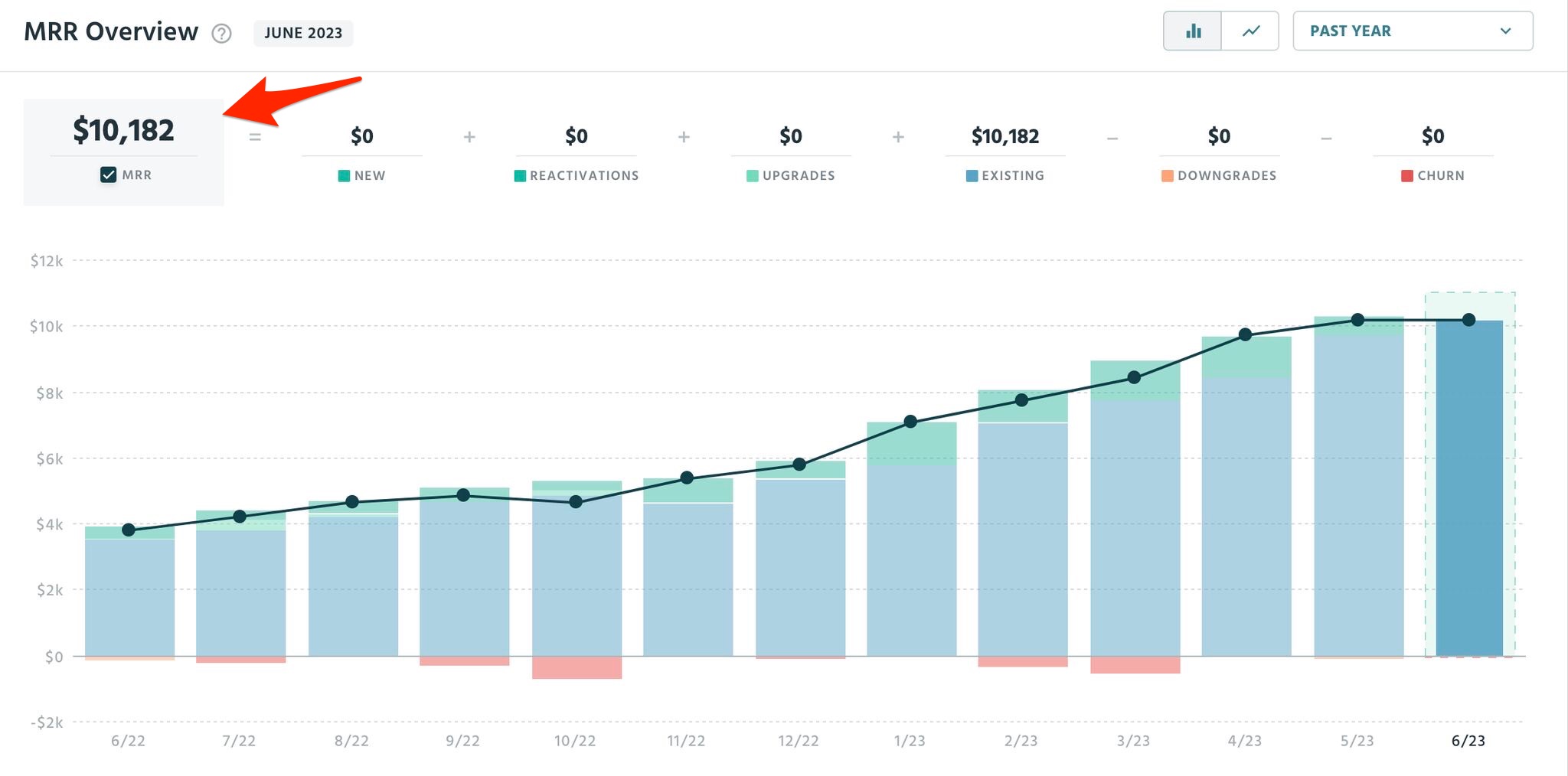Click the CHURN legend color swatch

click(x=1406, y=176)
